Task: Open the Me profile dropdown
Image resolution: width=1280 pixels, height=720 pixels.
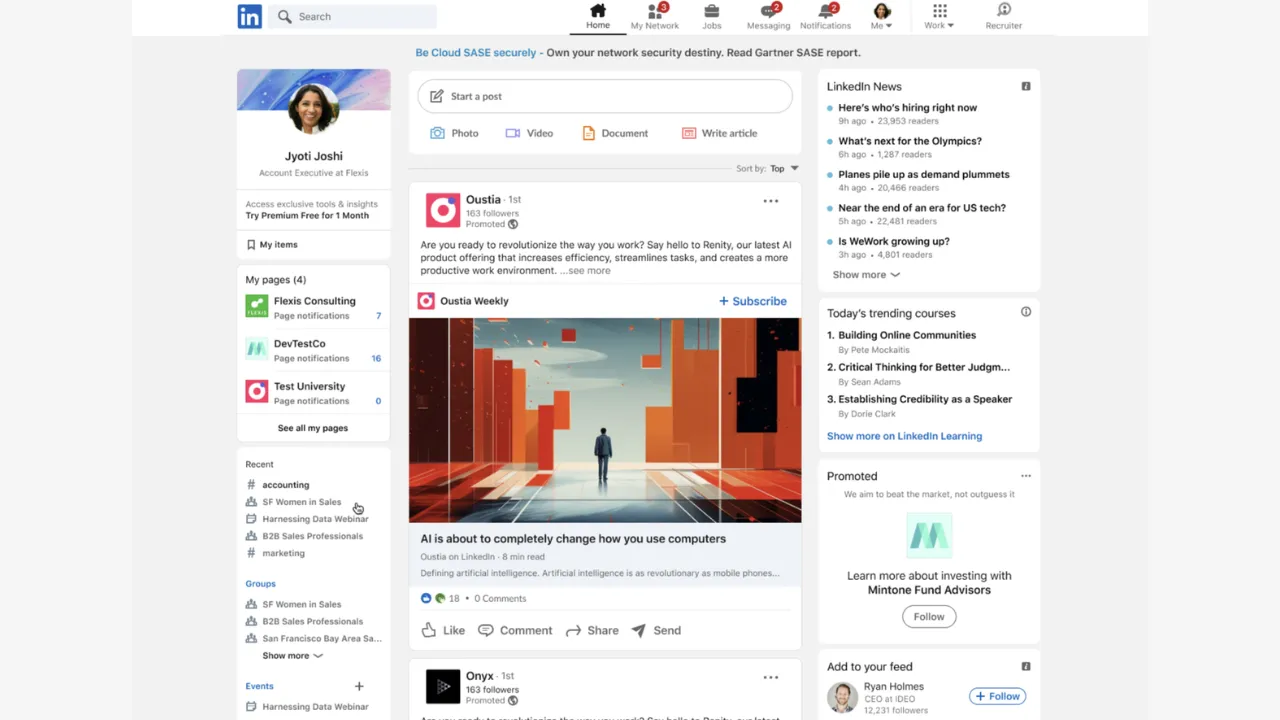Action: pos(882,17)
